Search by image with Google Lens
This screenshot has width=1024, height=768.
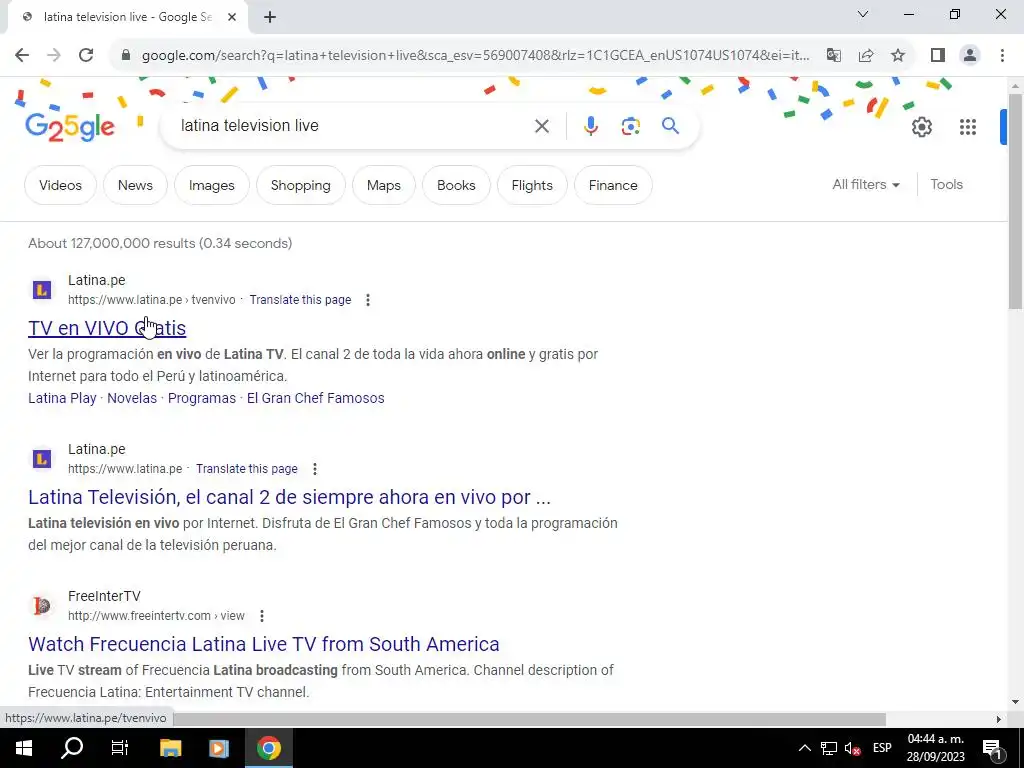(630, 126)
